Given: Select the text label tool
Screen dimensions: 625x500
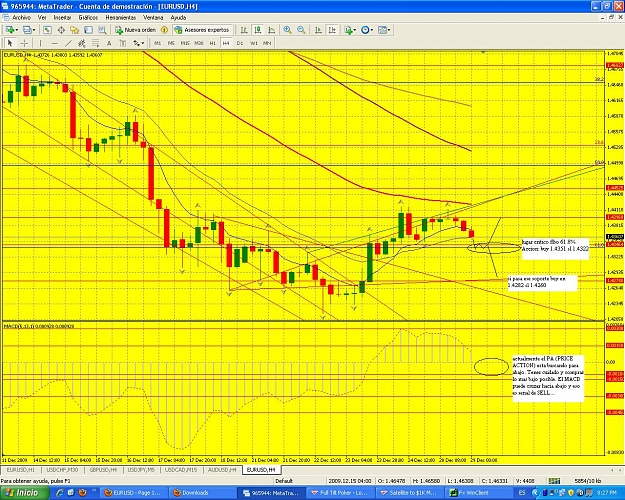Looking at the screenshot, I should [122, 43].
